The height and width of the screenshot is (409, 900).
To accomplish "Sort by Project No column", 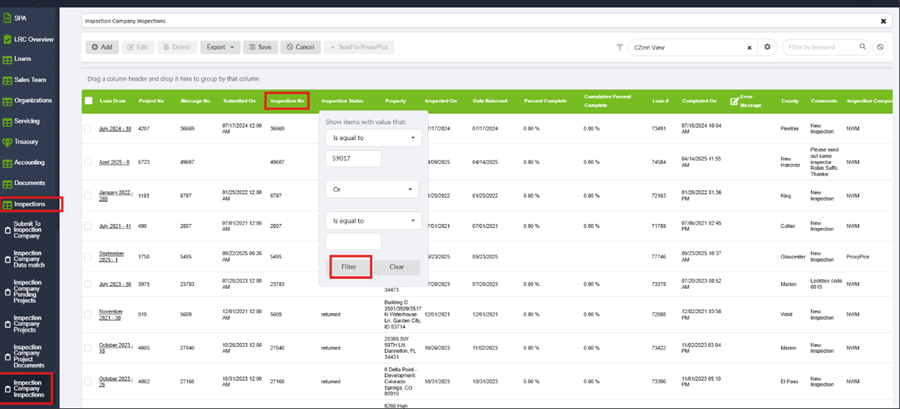I will point(151,101).
